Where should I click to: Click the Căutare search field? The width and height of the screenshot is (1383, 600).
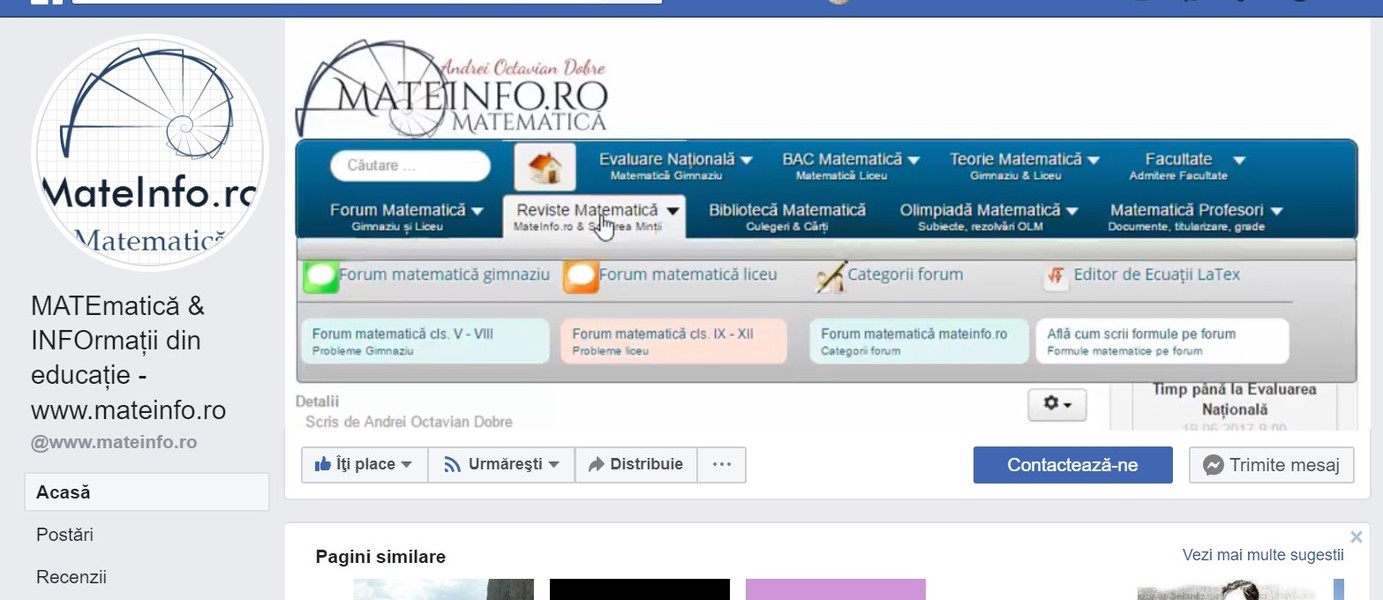pos(410,166)
